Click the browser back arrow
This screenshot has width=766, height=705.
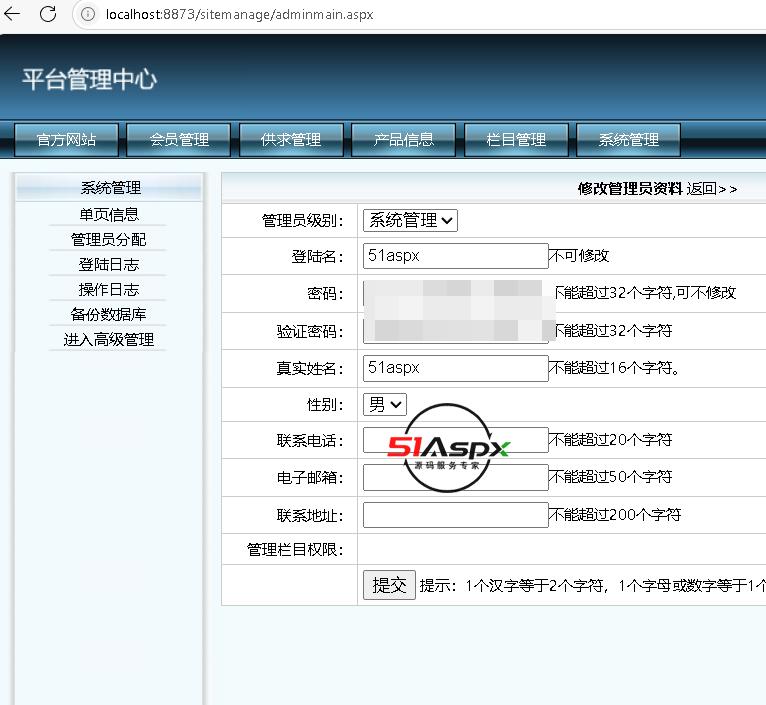pyautogui.click(x=13, y=15)
